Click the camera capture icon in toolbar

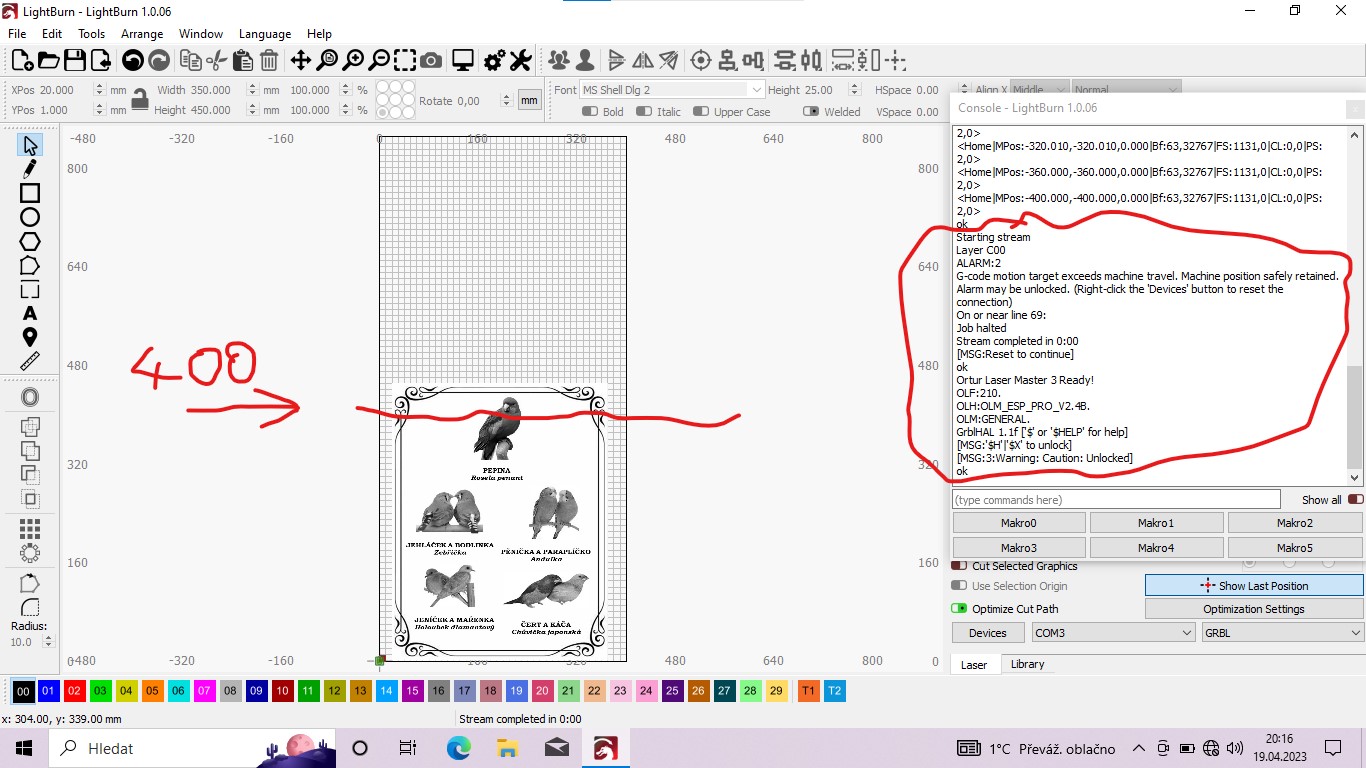point(431,61)
